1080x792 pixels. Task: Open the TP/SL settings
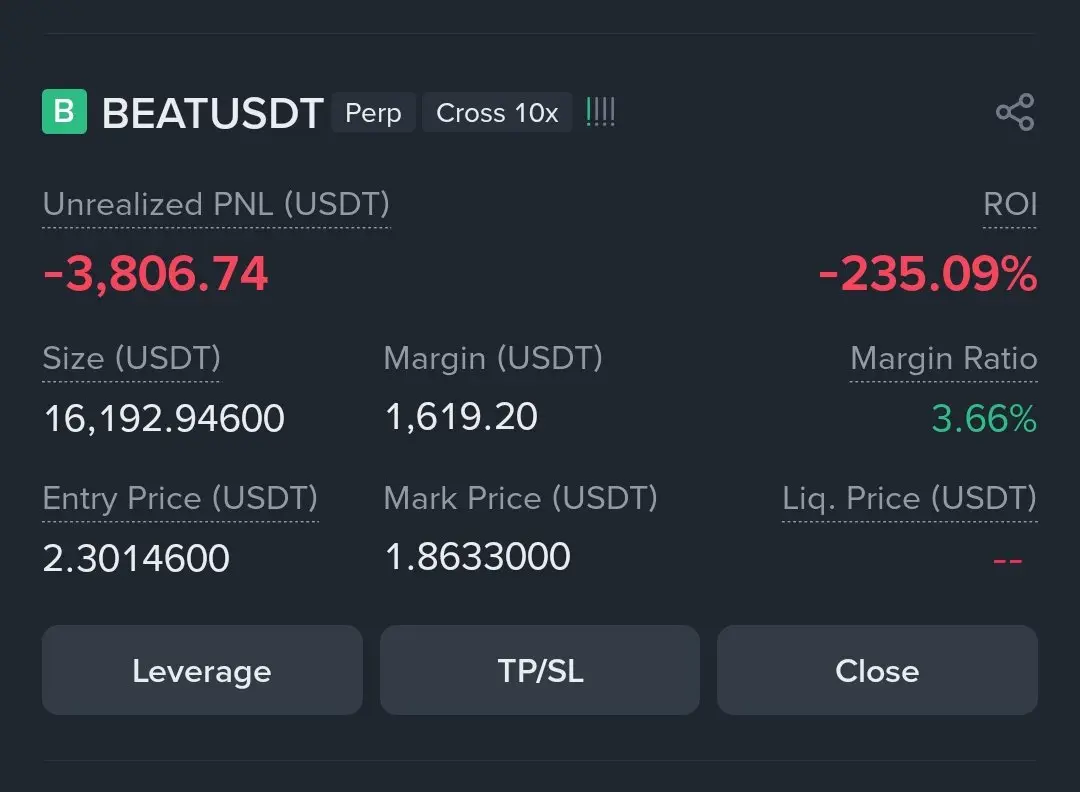[540, 670]
